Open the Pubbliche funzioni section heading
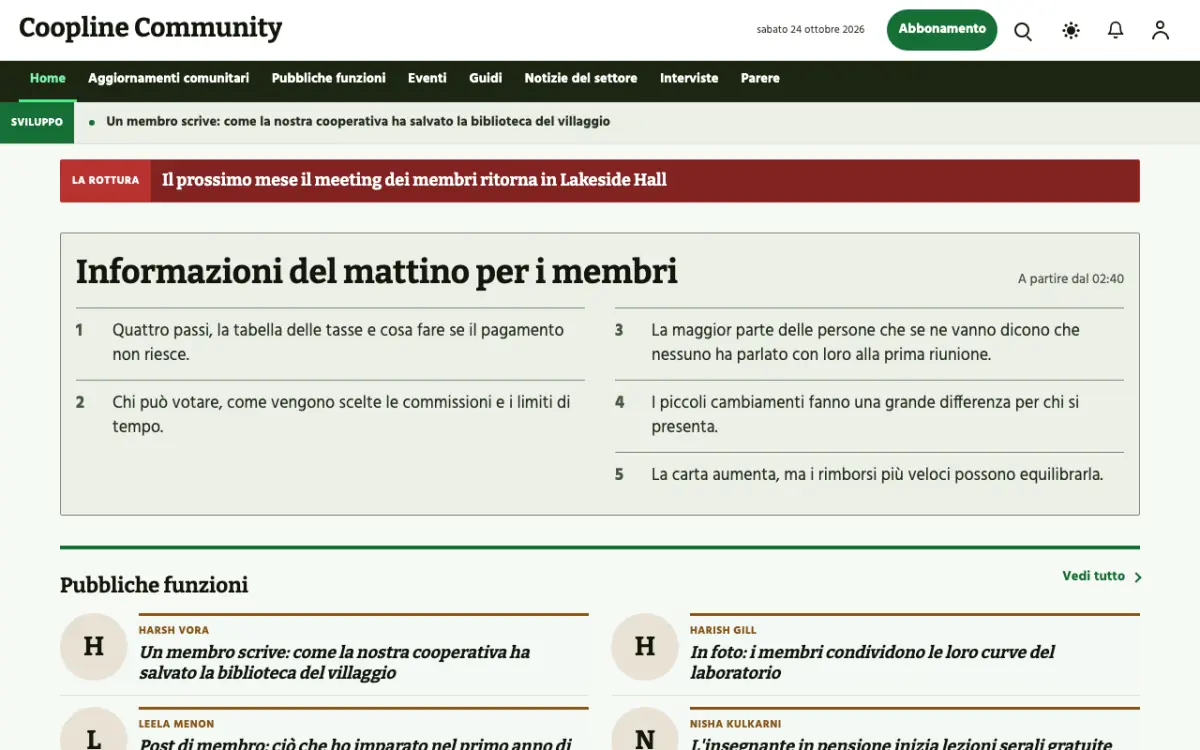1200x750 pixels. pos(154,585)
